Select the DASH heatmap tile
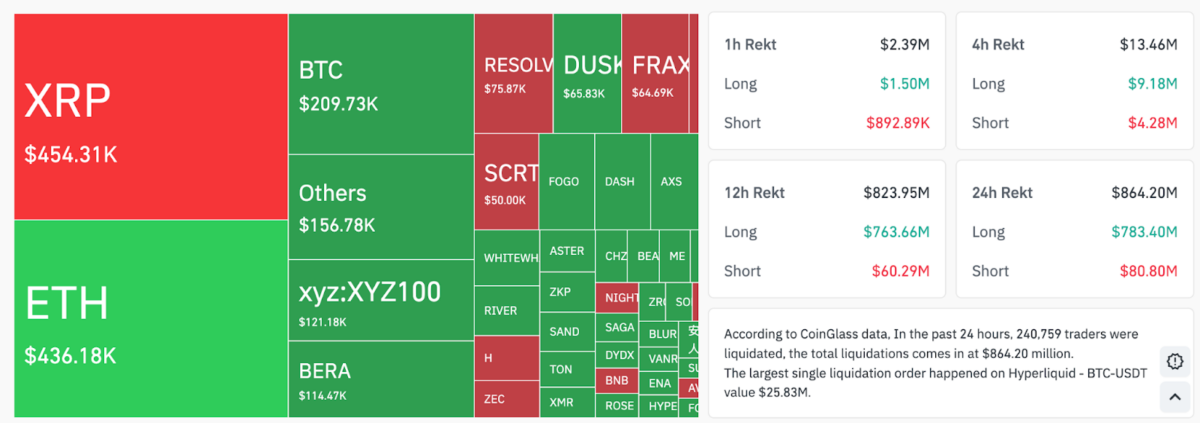 pos(621,181)
